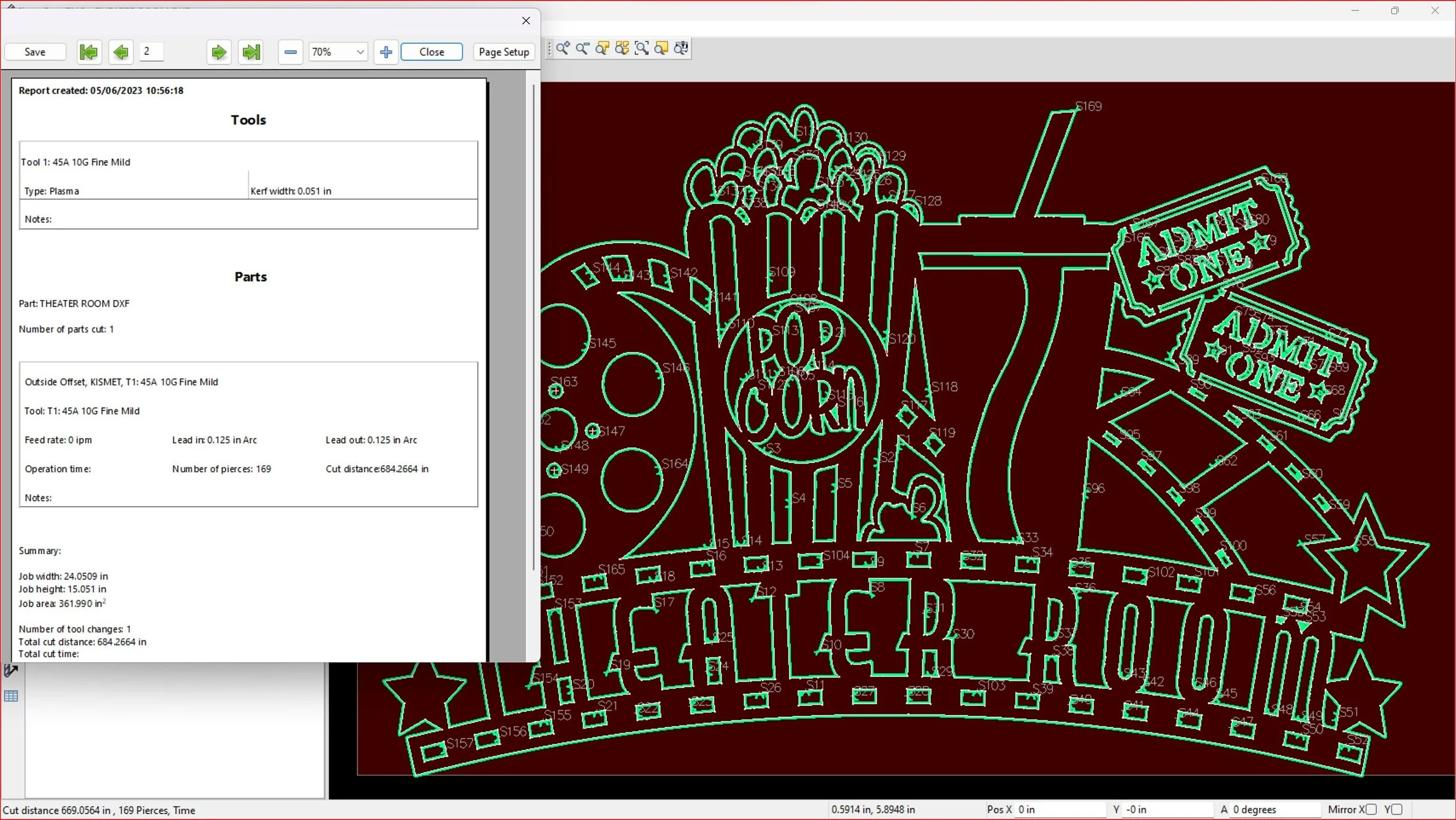Click the zoom out magnifier icon
Viewport: 1456px width, 820px height.
point(582,48)
